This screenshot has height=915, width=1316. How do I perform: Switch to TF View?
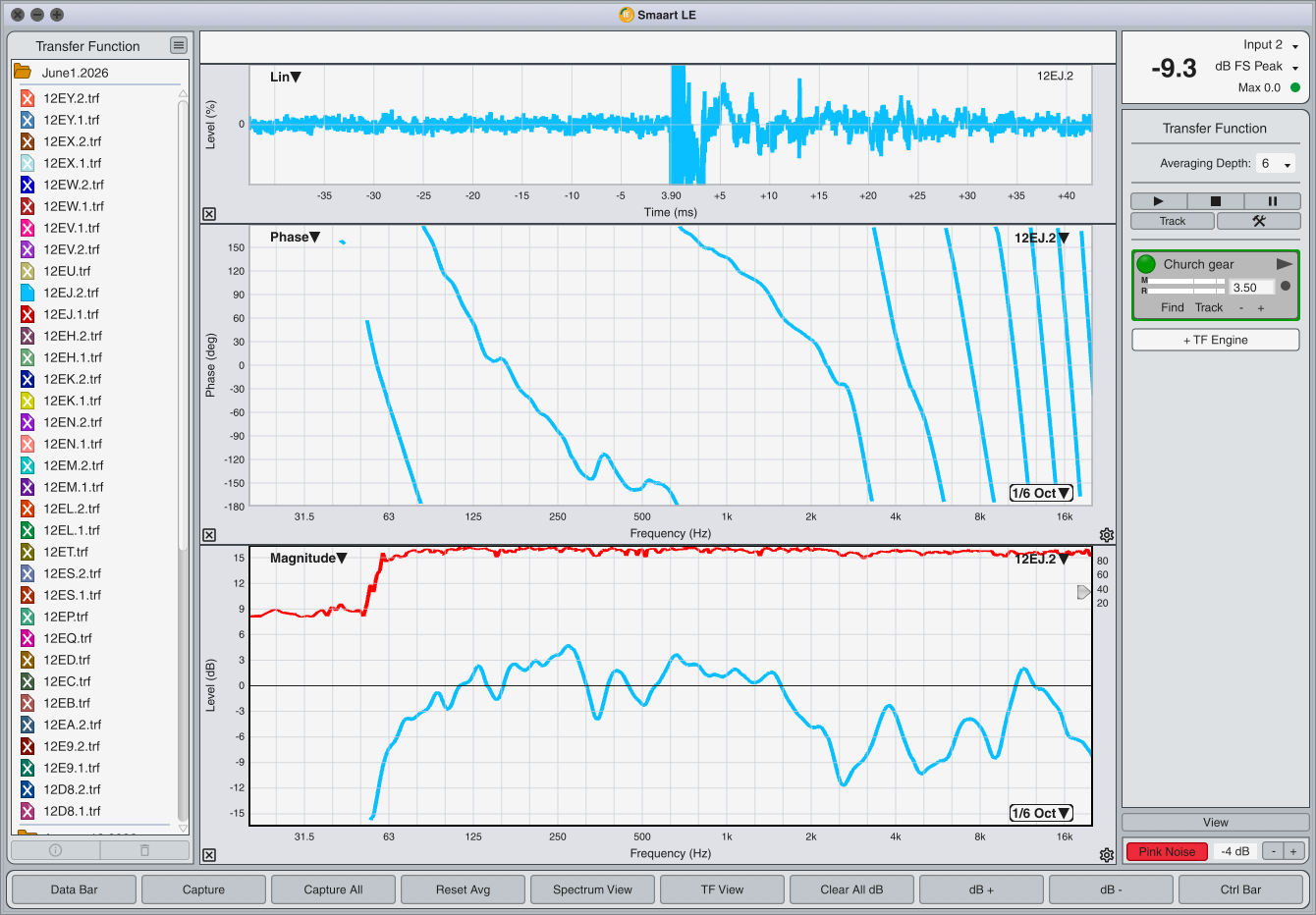click(x=722, y=889)
